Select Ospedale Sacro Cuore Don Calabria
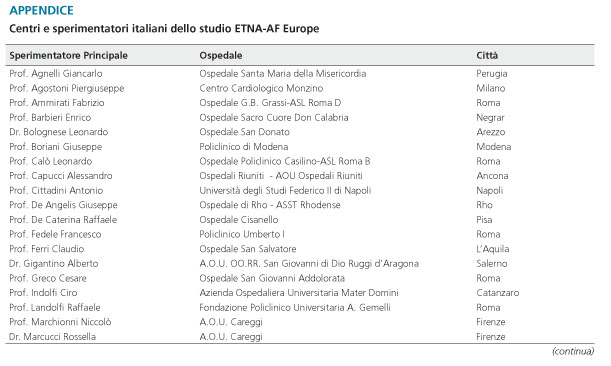611x366 pixels. click(x=274, y=118)
